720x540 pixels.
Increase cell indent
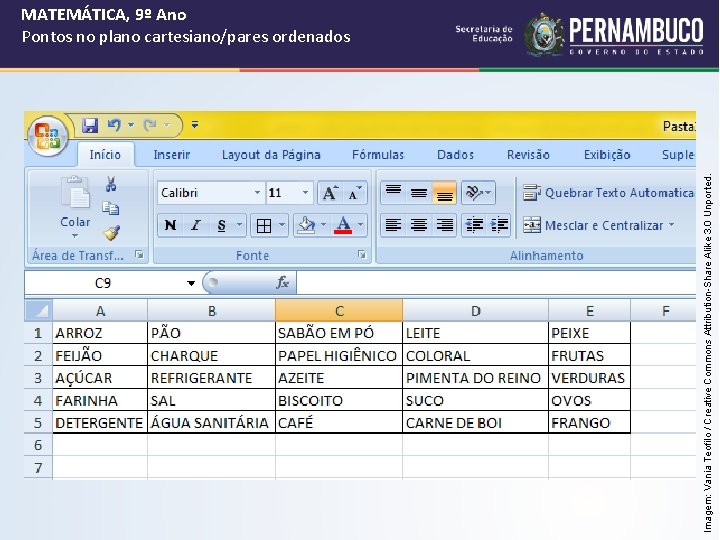click(x=499, y=225)
